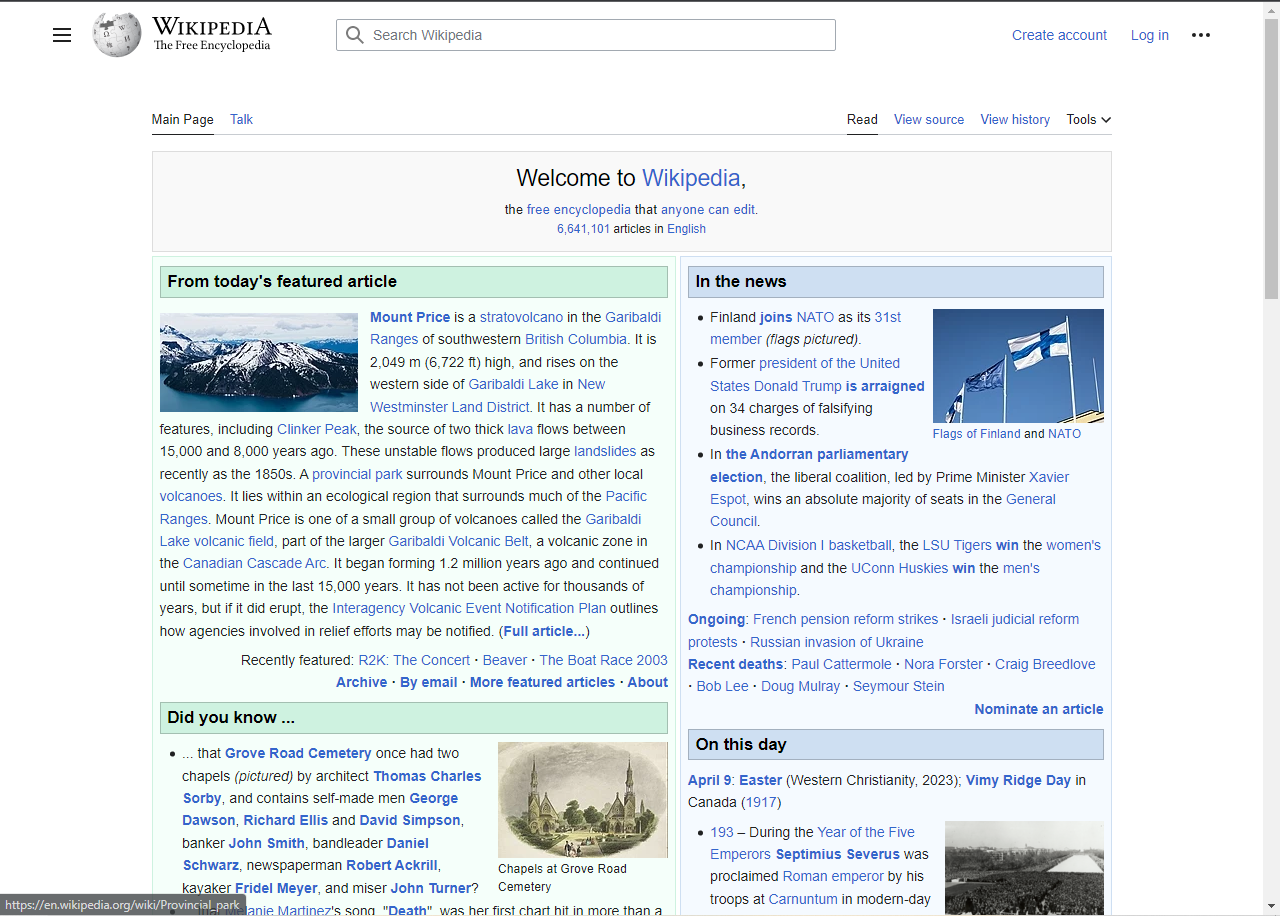Open the Read tab
The width and height of the screenshot is (1280, 916).
[862, 119]
